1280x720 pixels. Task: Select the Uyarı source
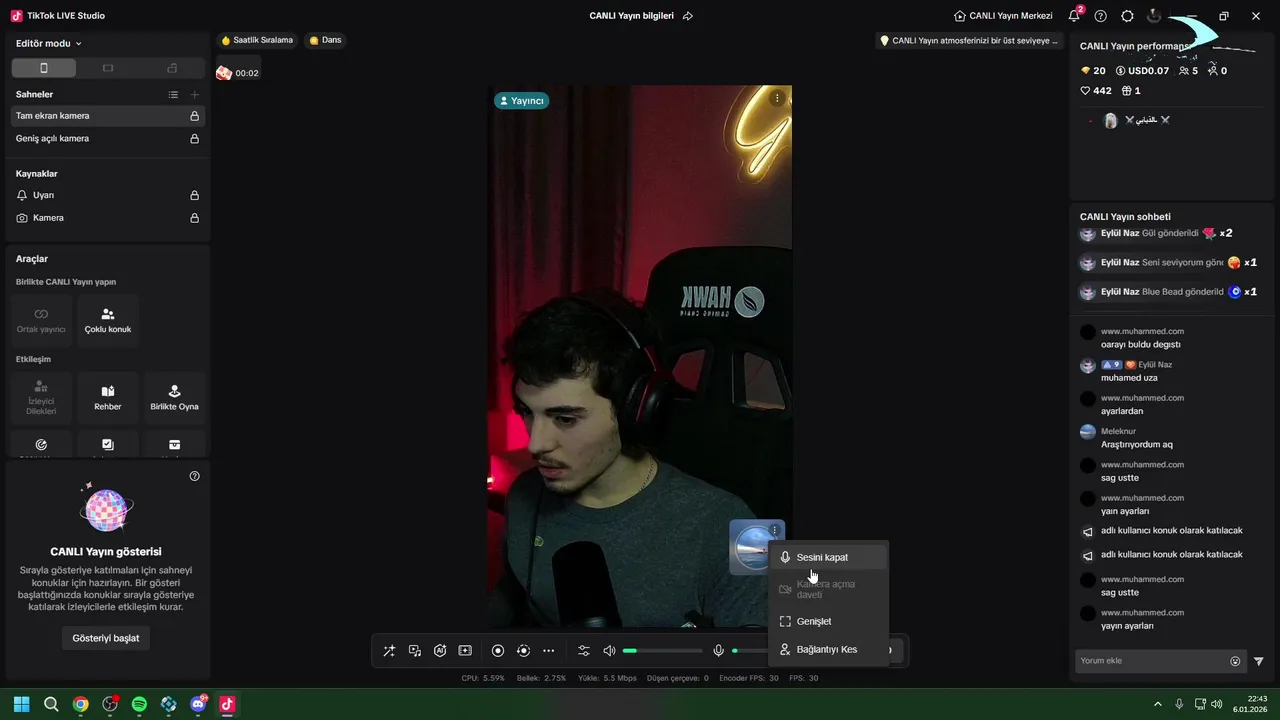coord(108,196)
